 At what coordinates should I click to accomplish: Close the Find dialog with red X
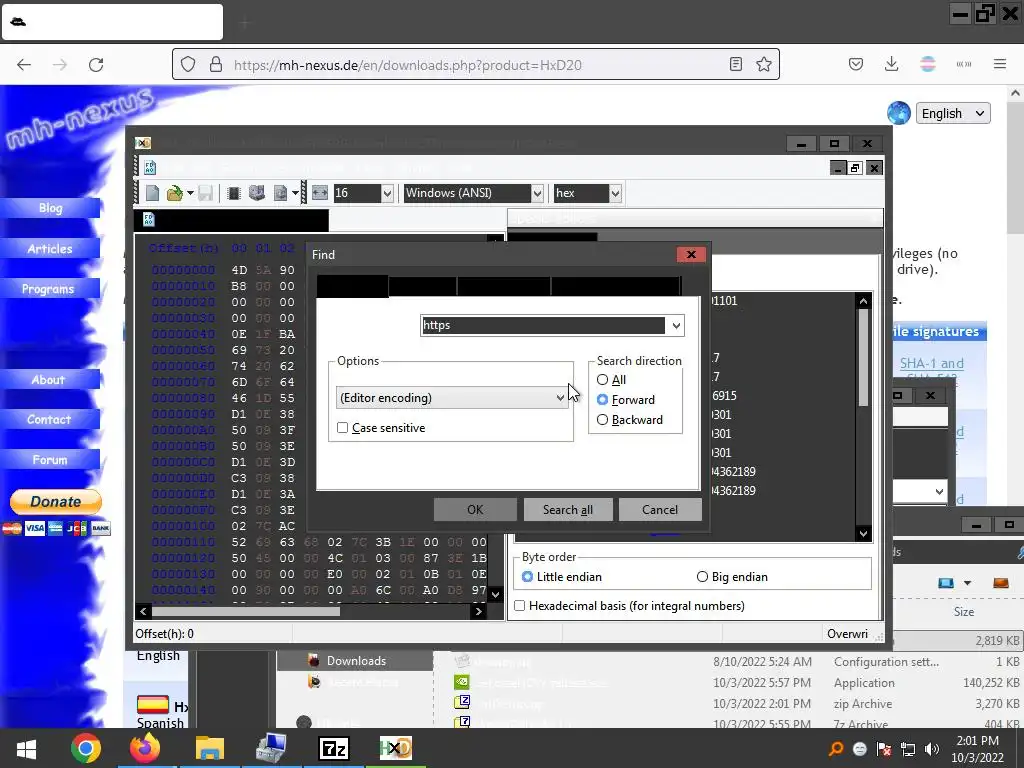(691, 254)
